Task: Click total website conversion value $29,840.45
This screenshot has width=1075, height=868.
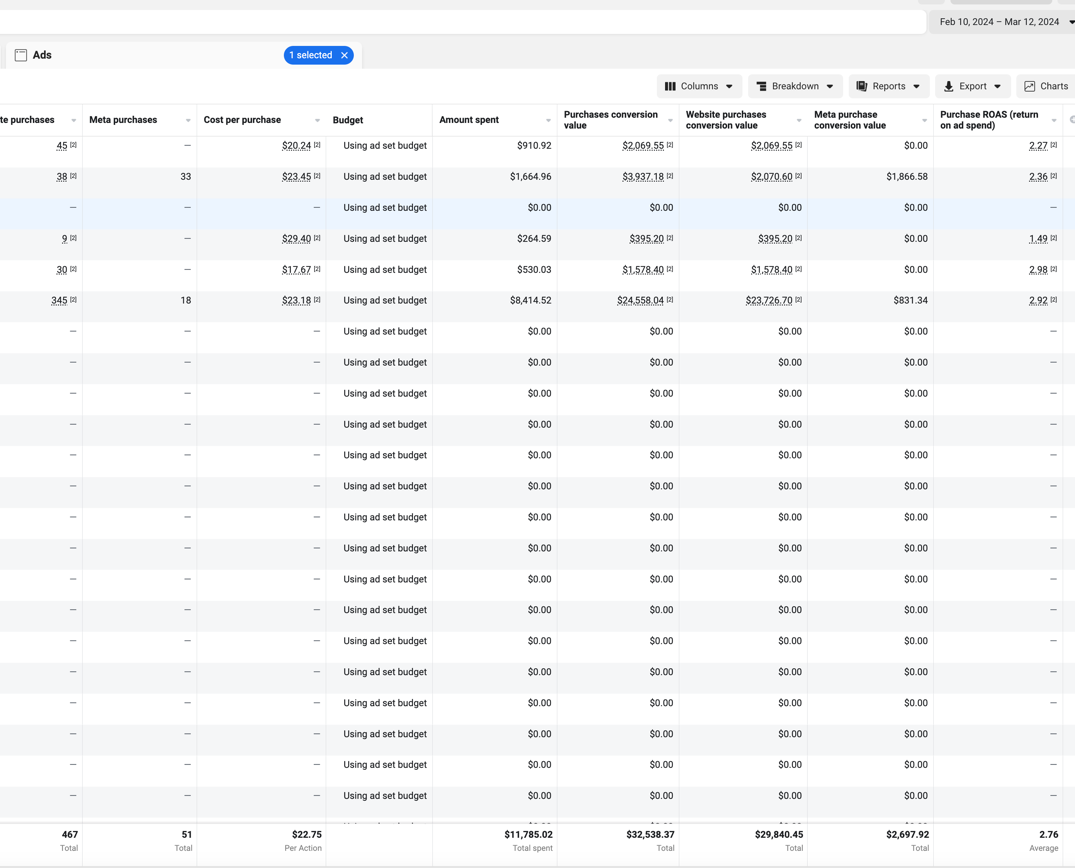Action: pyautogui.click(x=779, y=834)
